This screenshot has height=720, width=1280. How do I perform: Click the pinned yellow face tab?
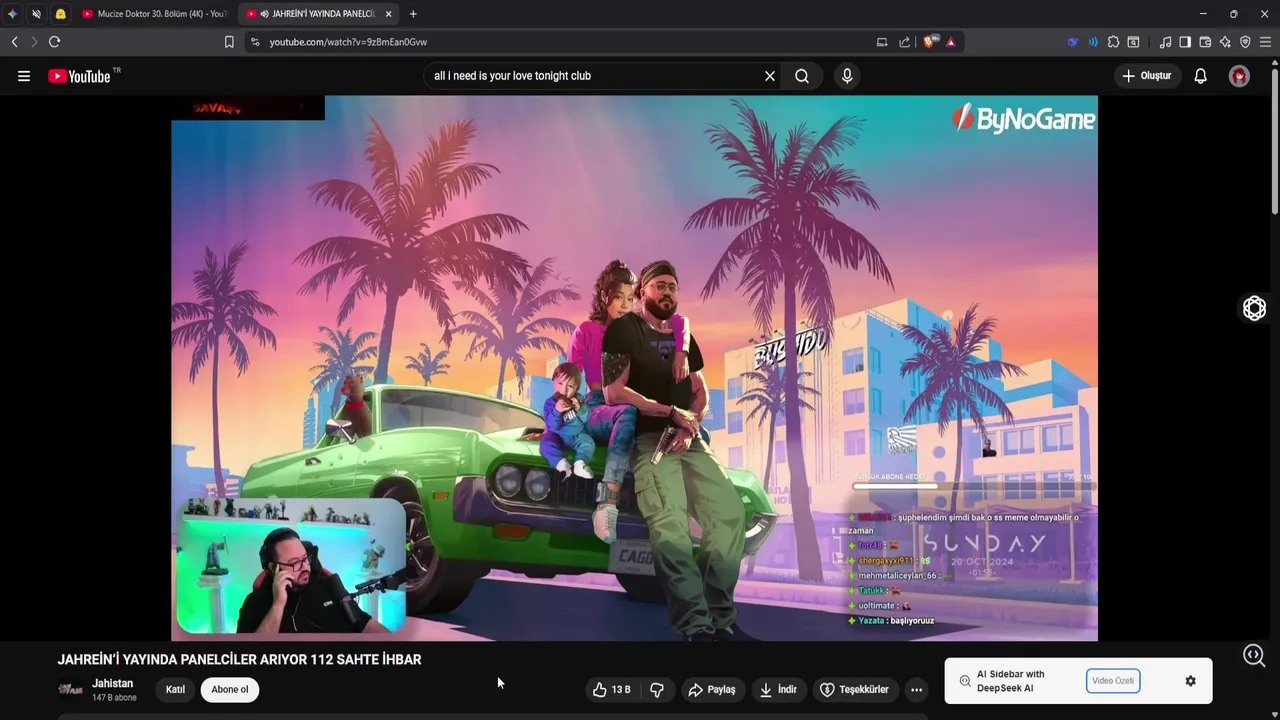60,14
